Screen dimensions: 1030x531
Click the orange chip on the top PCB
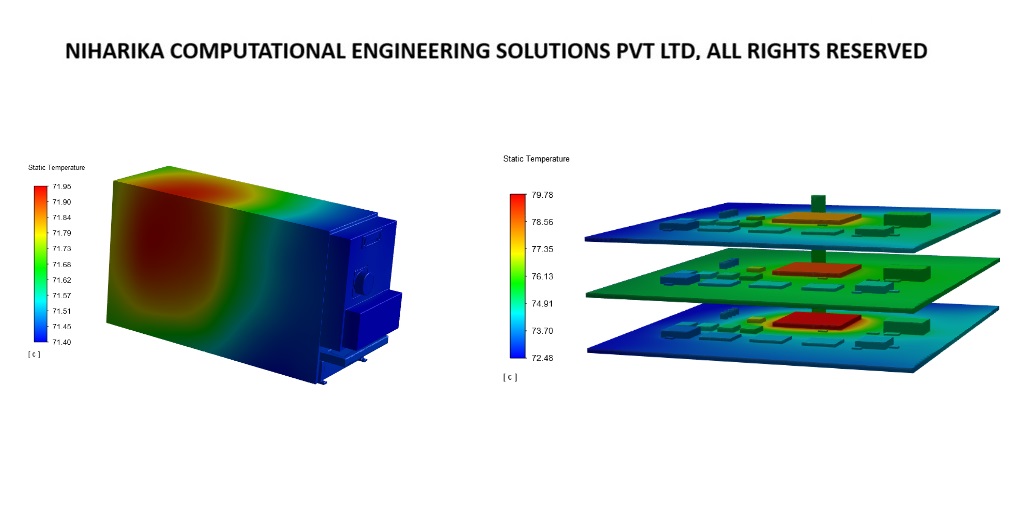(x=817, y=218)
